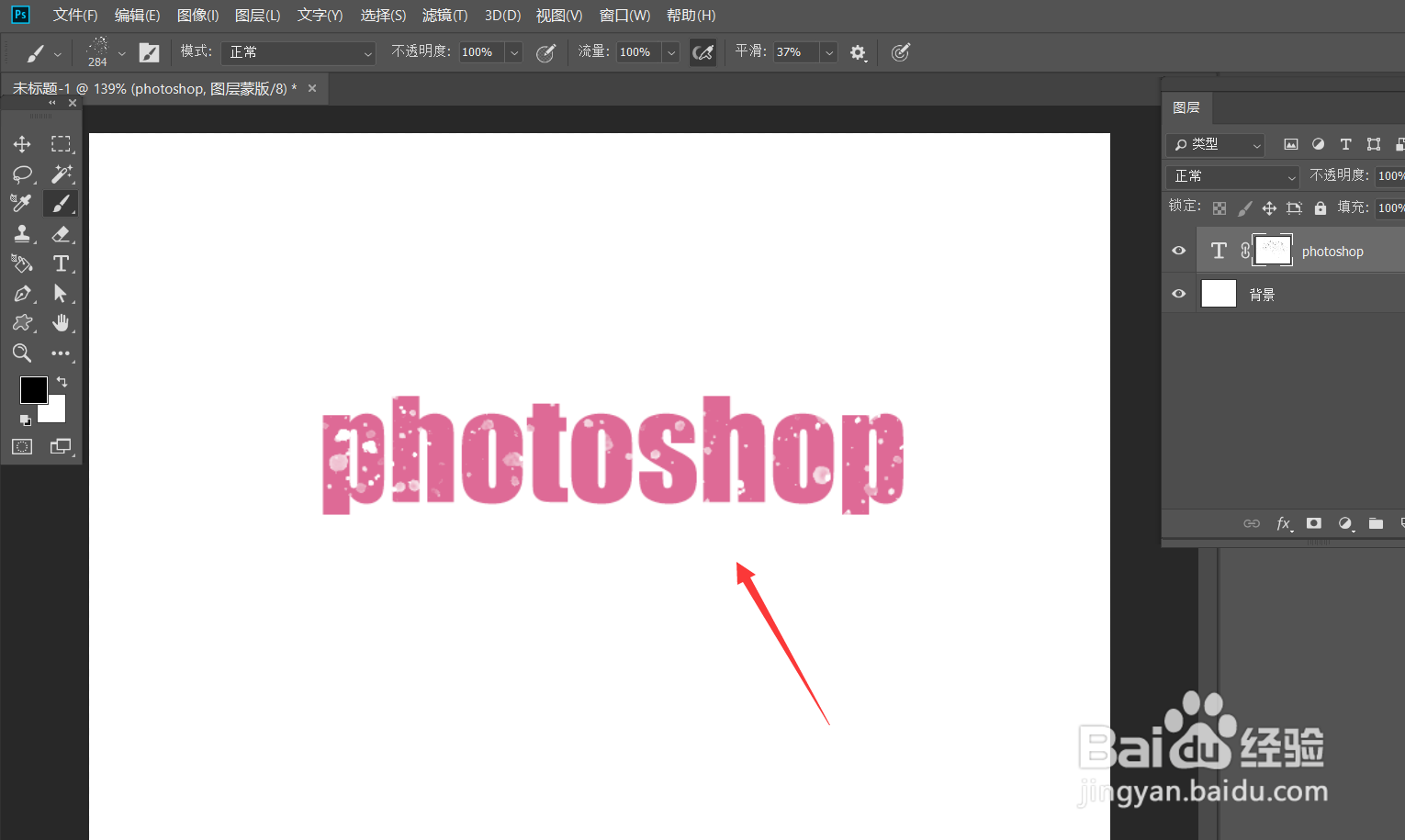This screenshot has height=840, width=1405.
Task: Lock transparent pixels
Action: pos(1220,208)
